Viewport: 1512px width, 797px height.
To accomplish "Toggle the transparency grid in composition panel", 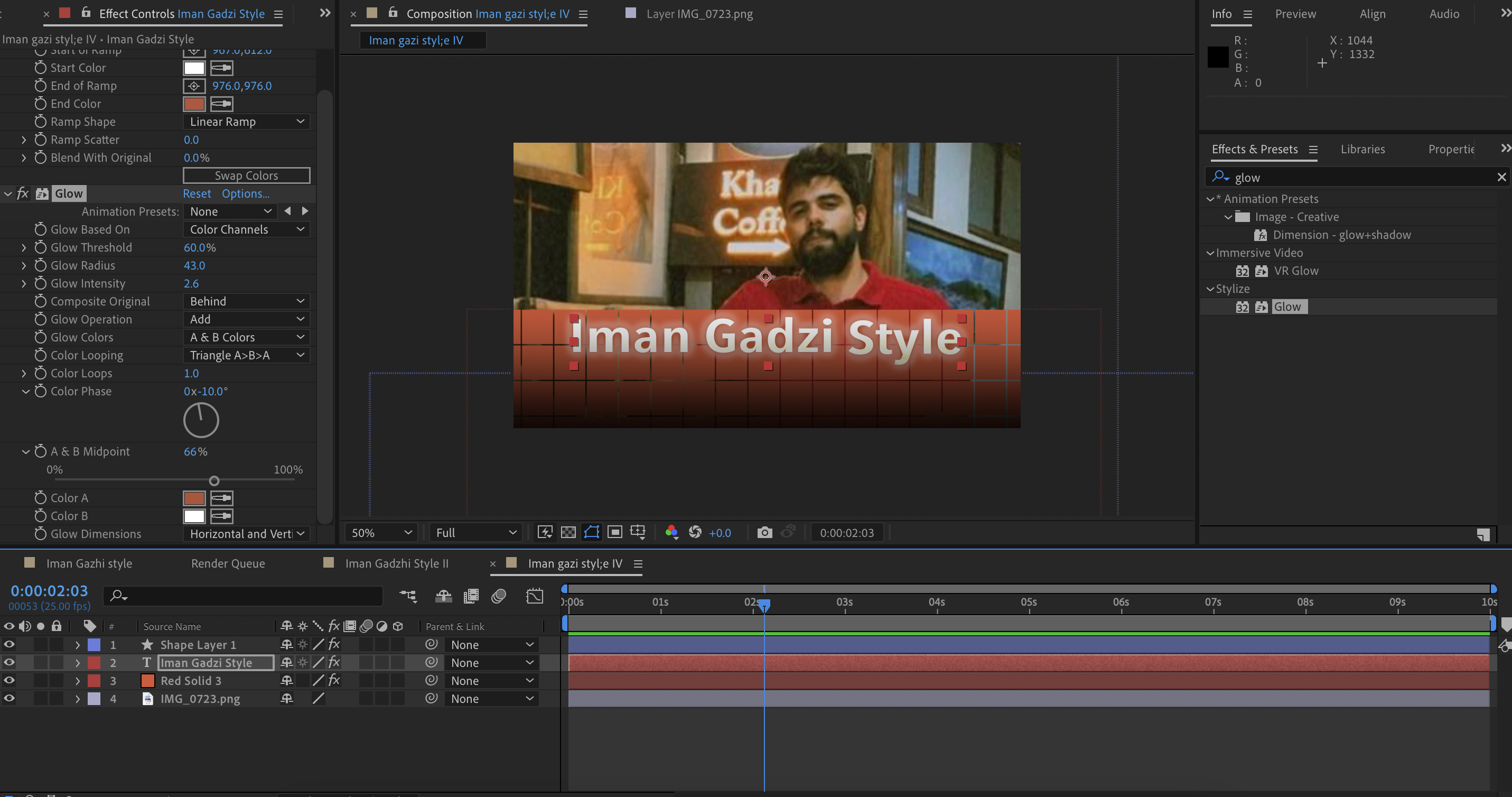I will tap(568, 532).
